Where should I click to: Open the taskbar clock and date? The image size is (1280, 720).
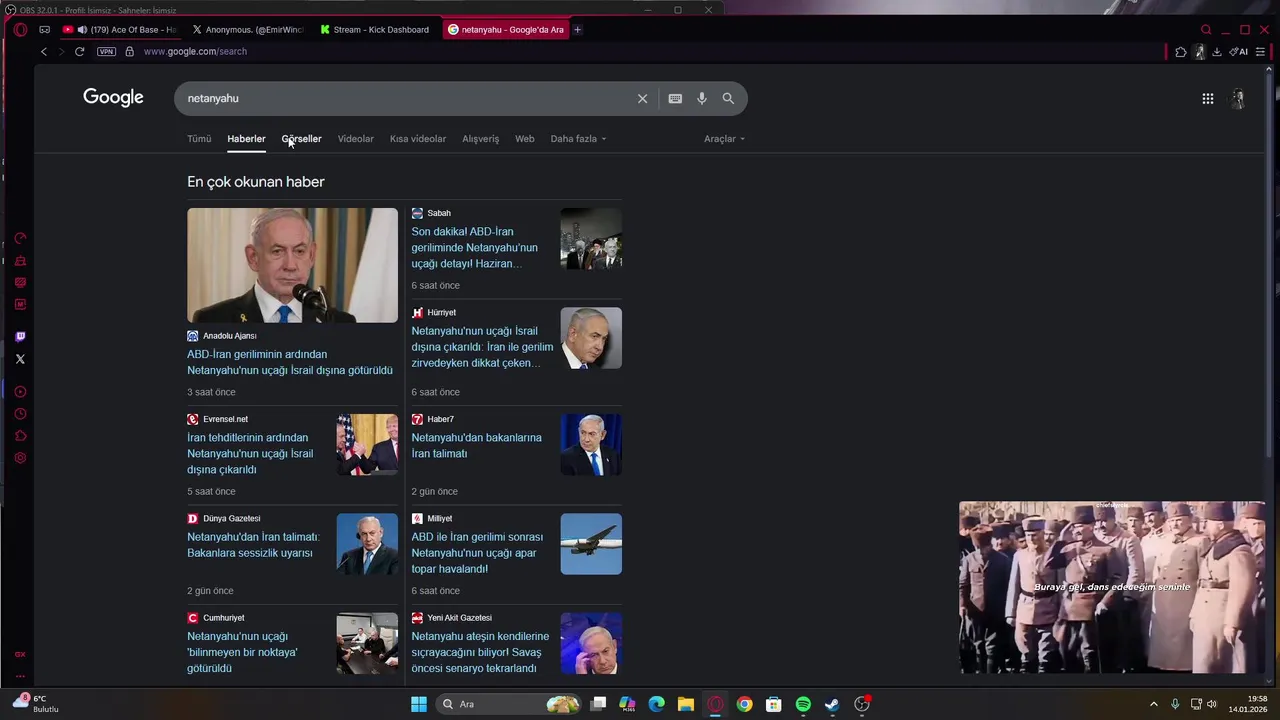click(1249, 704)
